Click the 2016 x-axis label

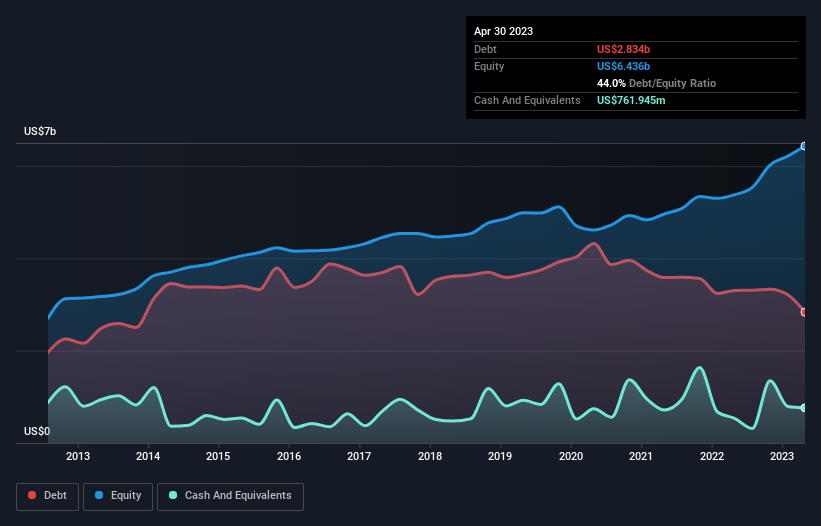[289, 456]
